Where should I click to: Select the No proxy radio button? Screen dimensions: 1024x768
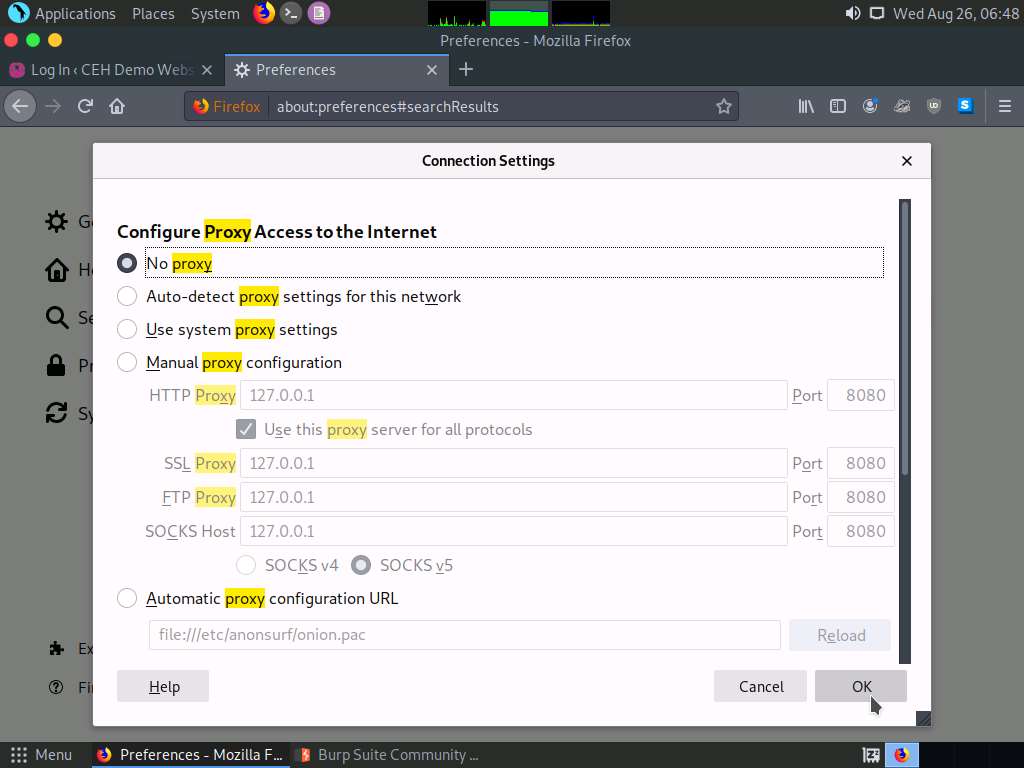pos(127,263)
